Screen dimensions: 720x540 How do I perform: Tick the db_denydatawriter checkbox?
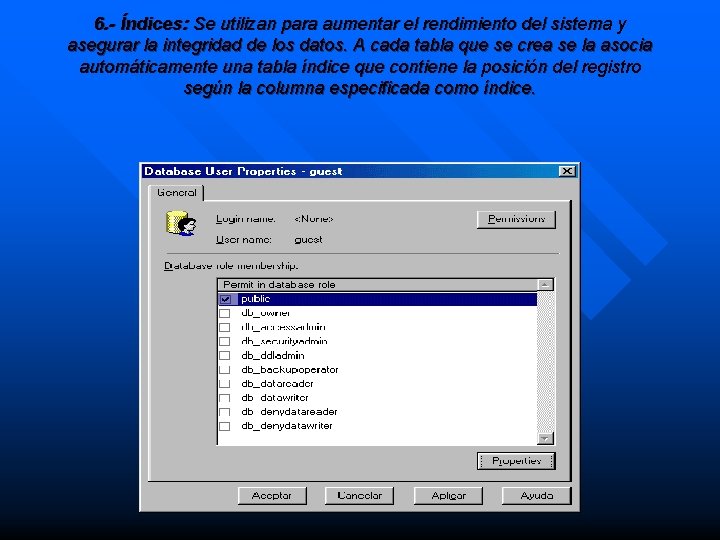click(x=225, y=426)
